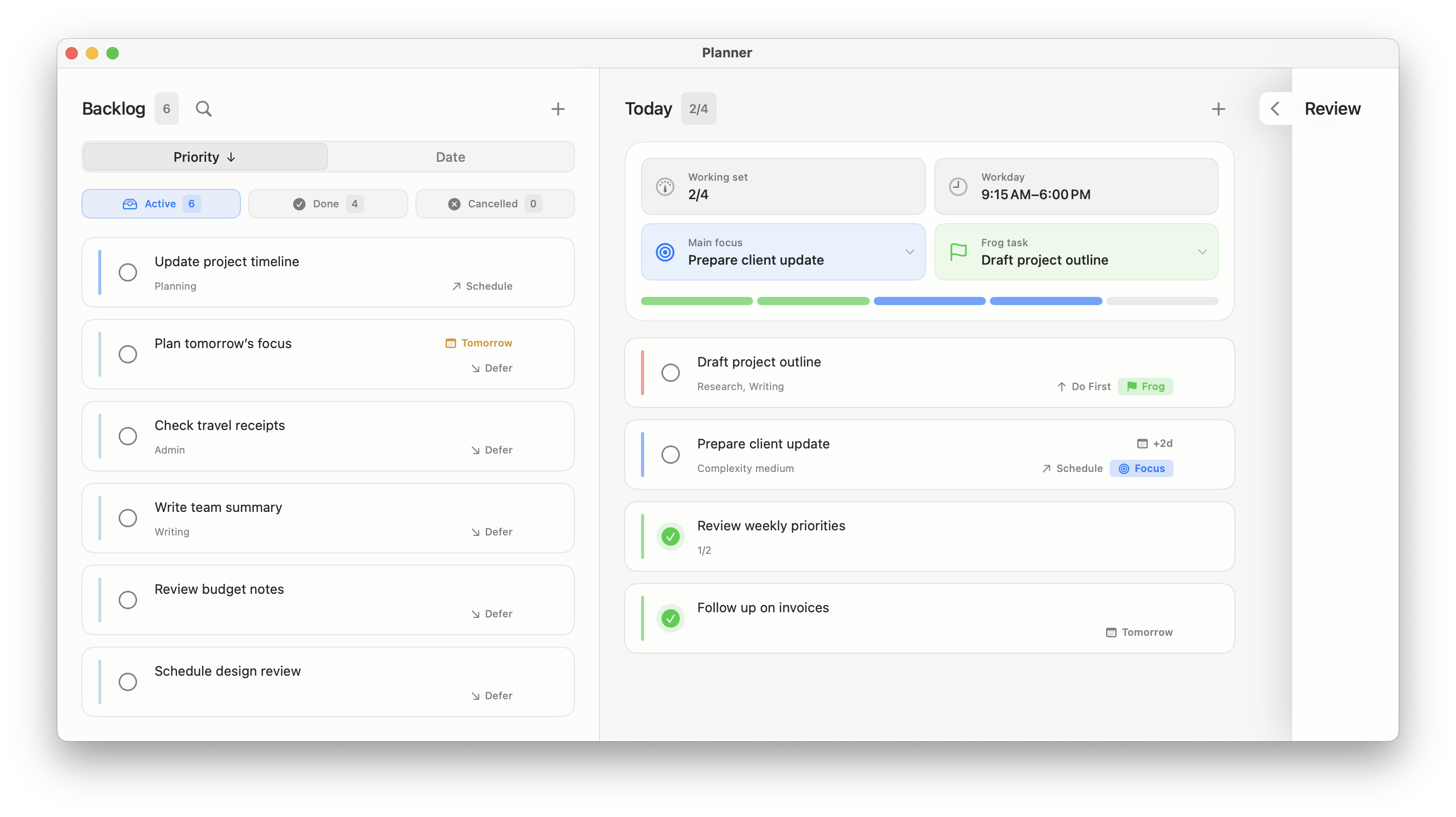Click the 1/2 subtask count

[703, 551]
